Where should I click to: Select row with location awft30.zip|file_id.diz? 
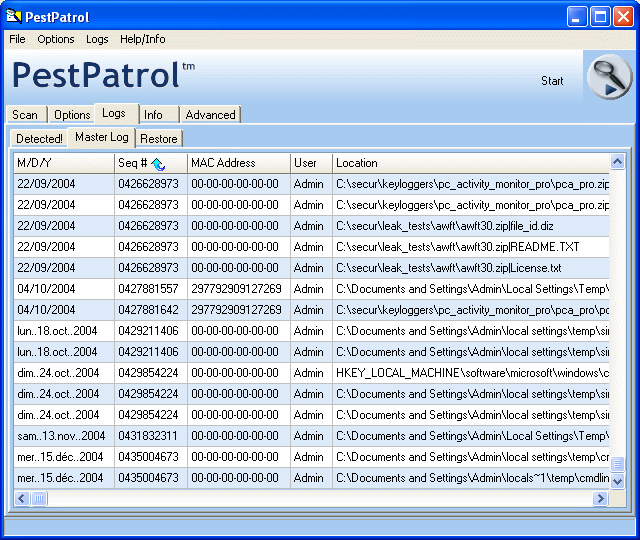point(311,226)
